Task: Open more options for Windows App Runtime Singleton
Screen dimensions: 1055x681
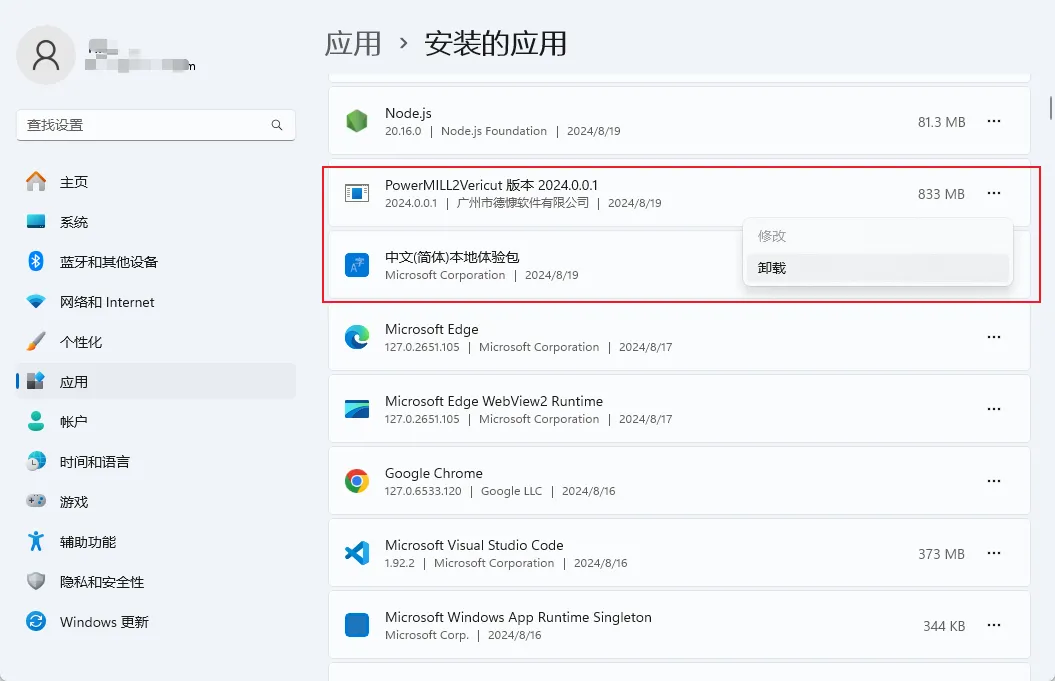Action: click(994, 625)
